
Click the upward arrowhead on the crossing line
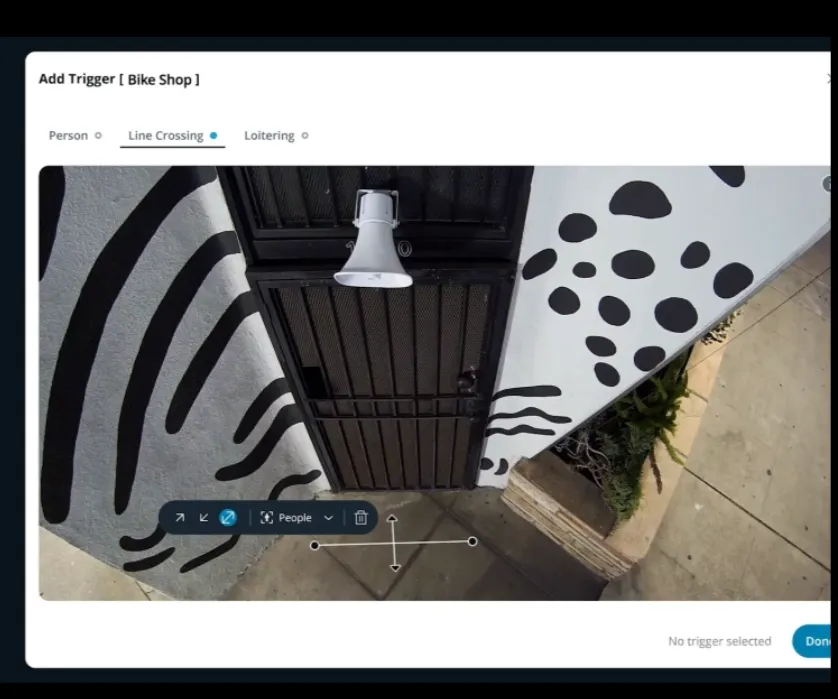(x=393, y=519)
